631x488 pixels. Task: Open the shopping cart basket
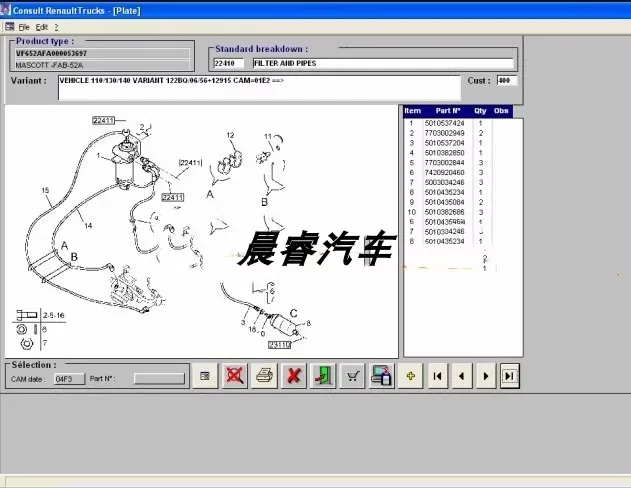353,376
